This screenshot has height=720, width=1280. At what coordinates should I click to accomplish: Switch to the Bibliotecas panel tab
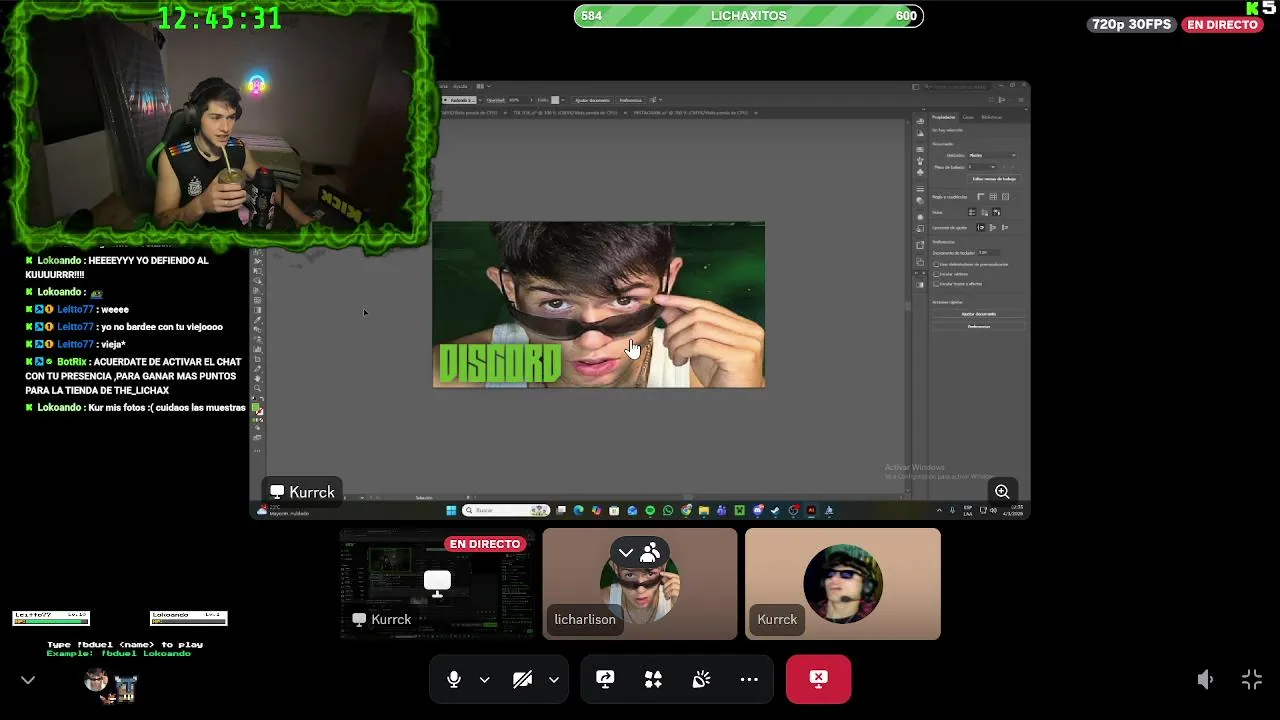991,117
